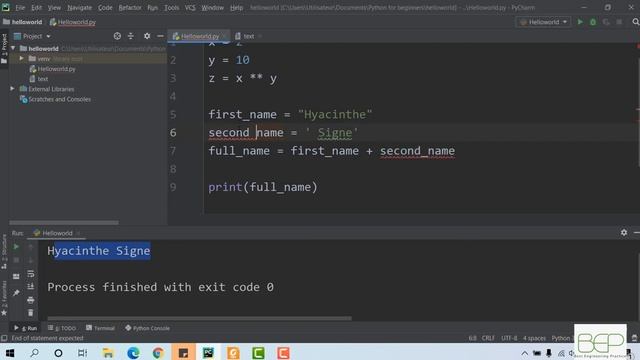The image size is (640, 360).
Task: Switch to the Helloworld.py editor tab
Action: pyautogui.click(x=199, y=36)
